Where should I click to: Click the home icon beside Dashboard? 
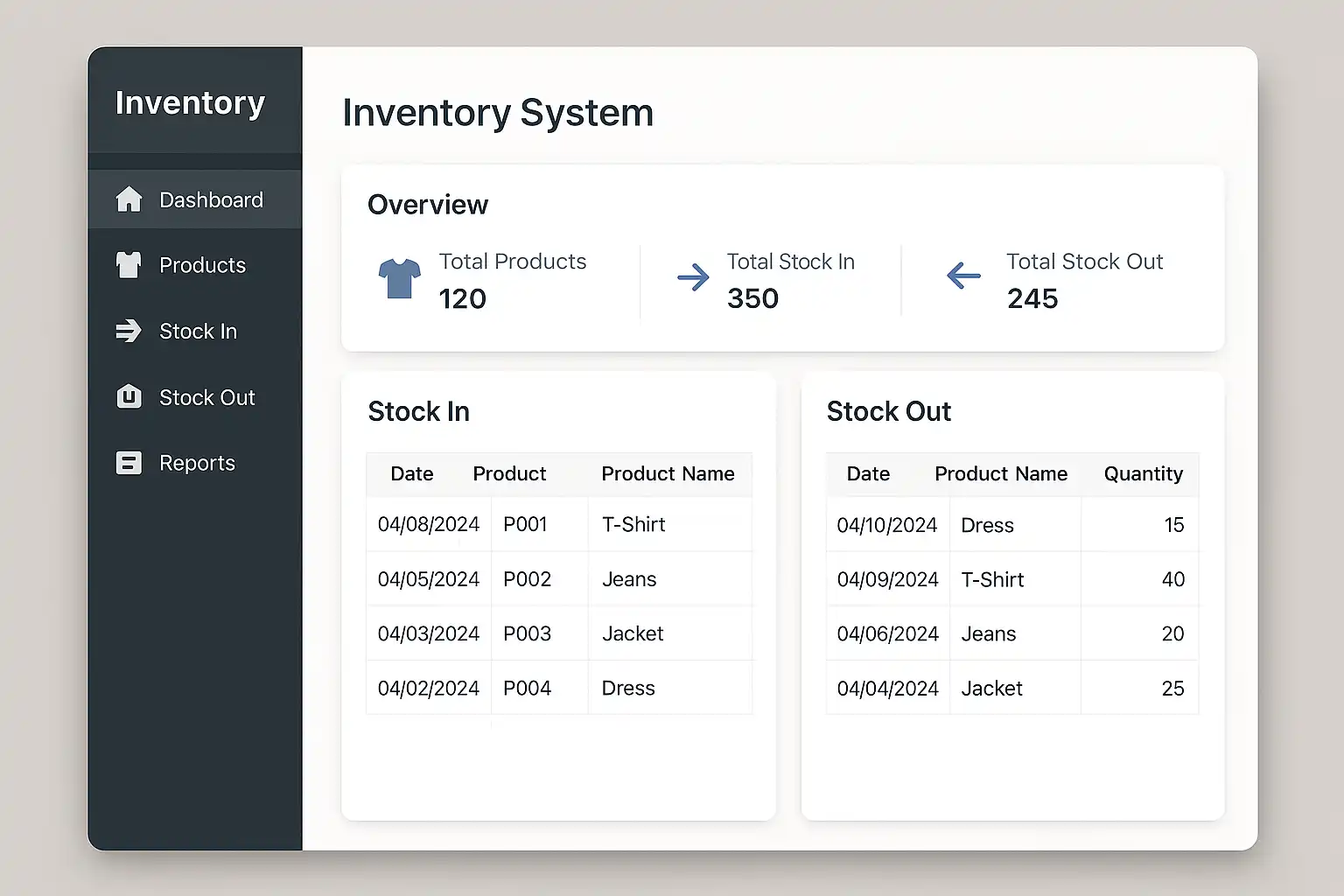[x=129, y=199]
